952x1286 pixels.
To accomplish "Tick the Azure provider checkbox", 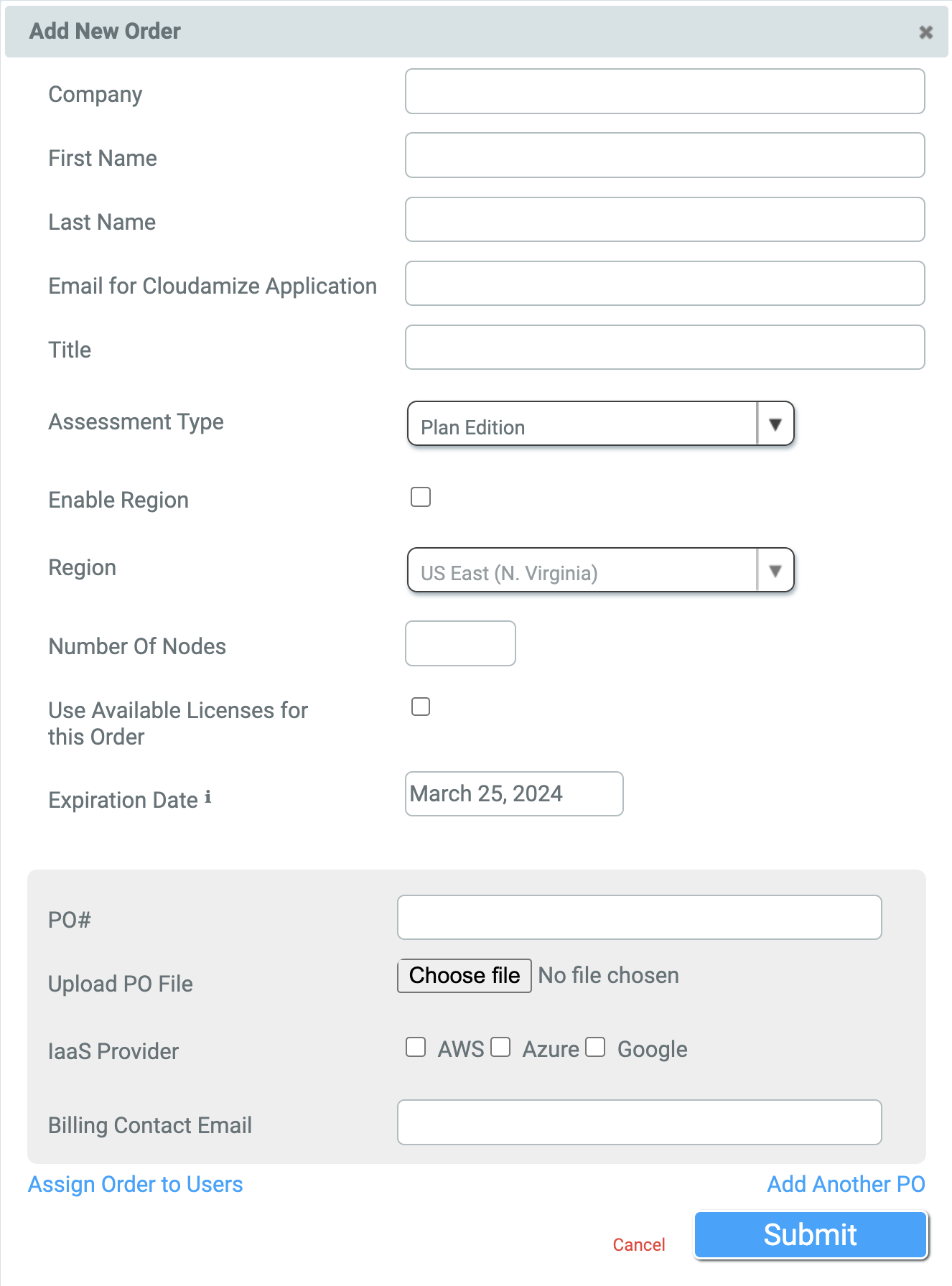I will point(500,1047).
